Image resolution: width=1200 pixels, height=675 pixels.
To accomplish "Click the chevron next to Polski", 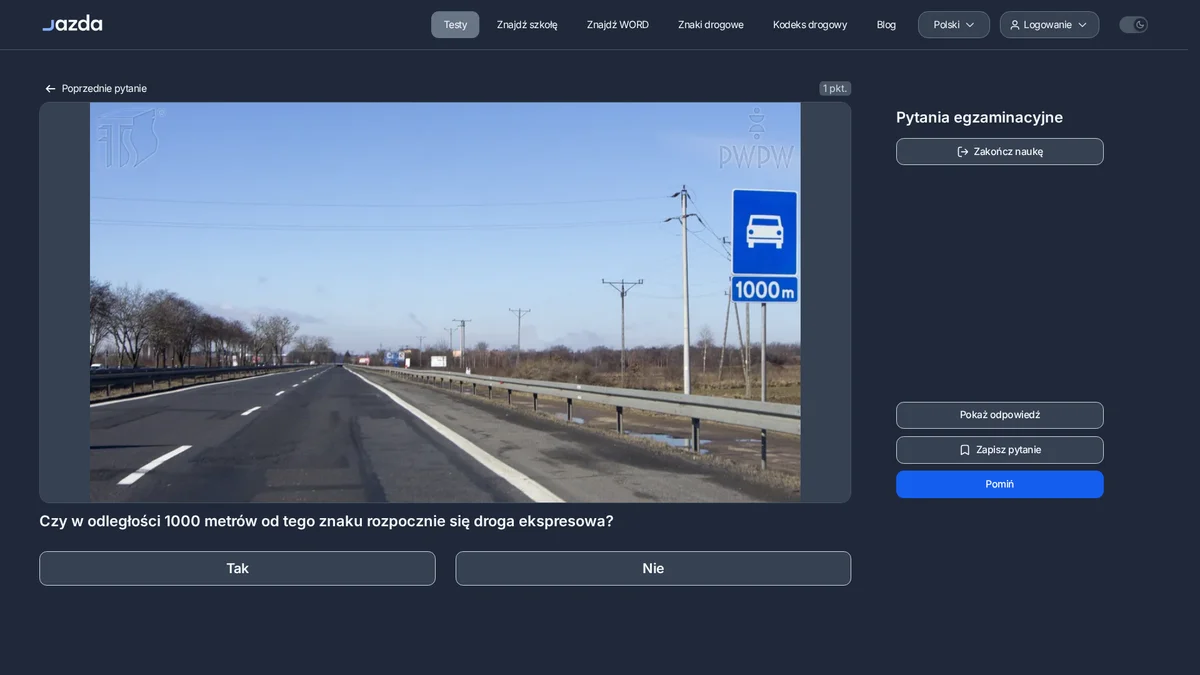I will (x=970, y=25).
